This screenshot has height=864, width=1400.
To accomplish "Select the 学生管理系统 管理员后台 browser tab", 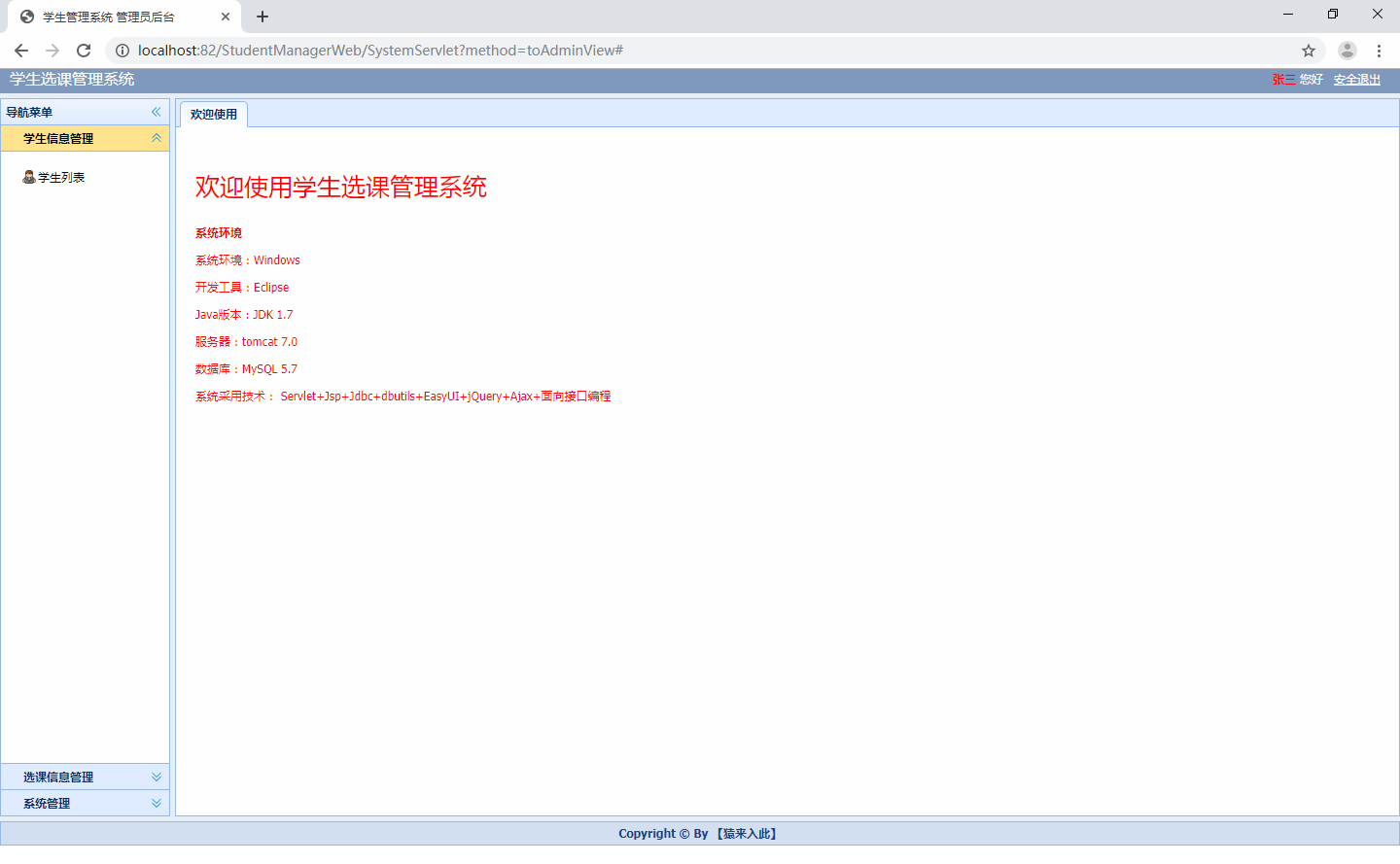I will tap(122, 17).
